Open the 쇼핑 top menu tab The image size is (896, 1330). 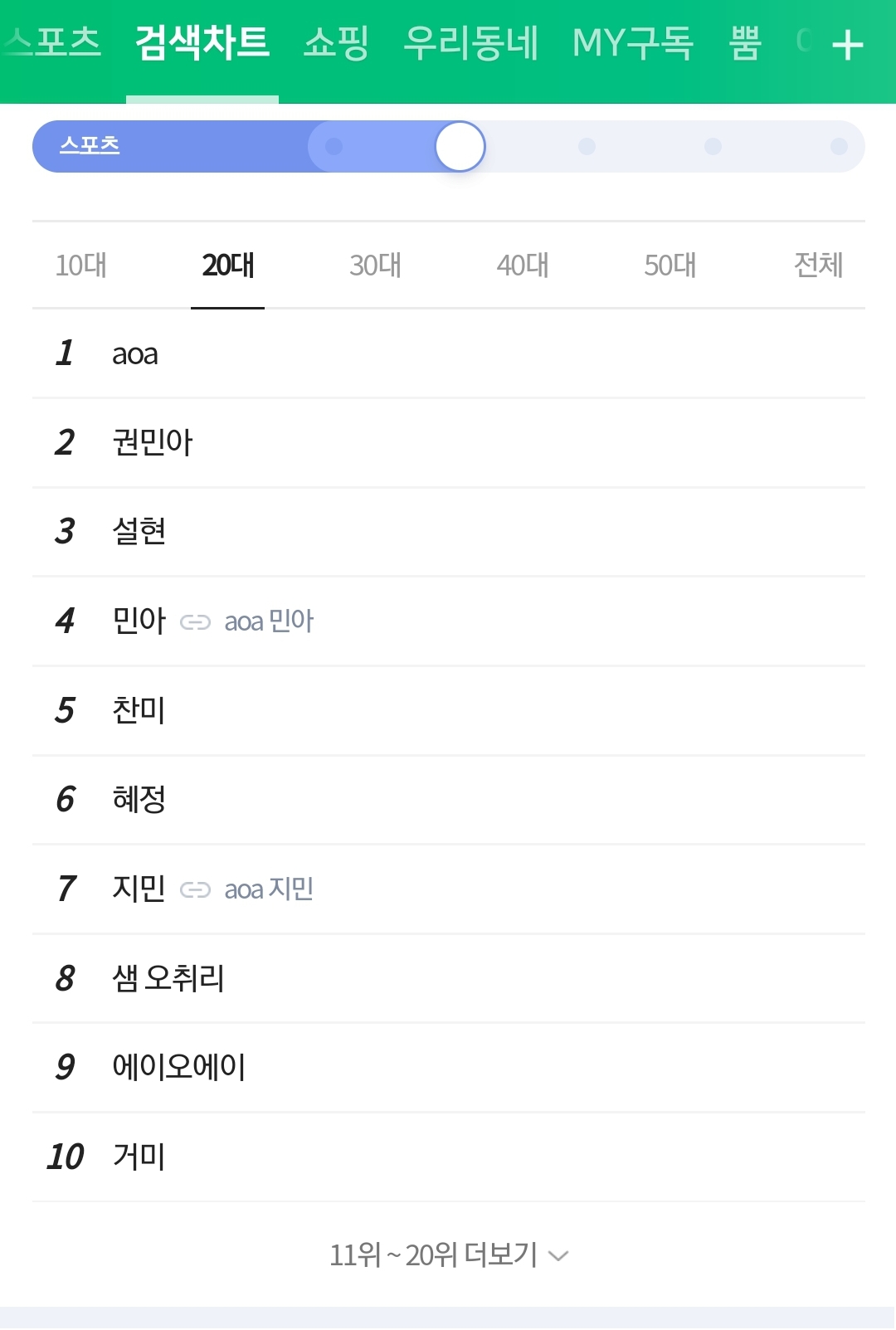tap(336, 43)
